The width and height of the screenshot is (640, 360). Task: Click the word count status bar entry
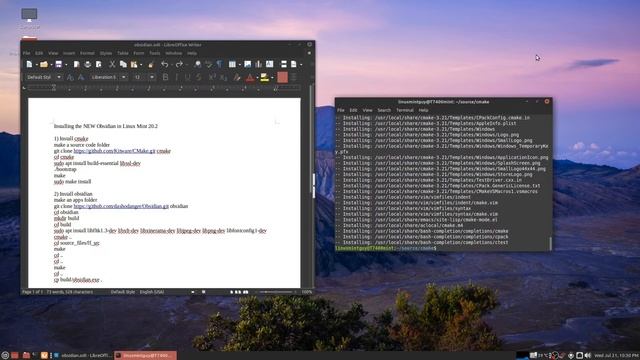click(x=69, y=292)
